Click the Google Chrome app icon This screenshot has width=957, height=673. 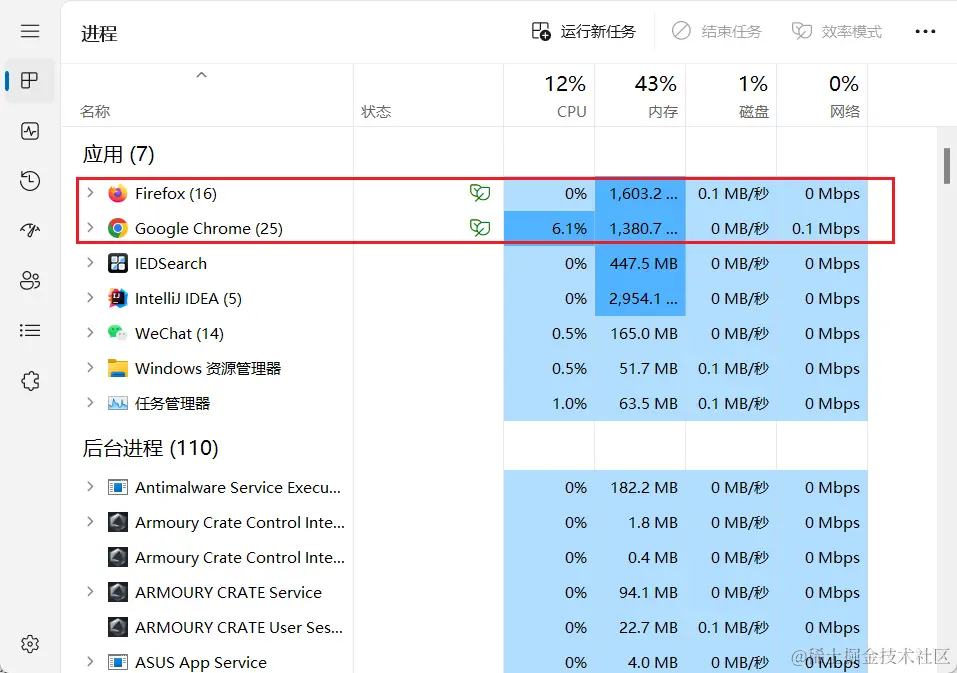[x=118, y=228]
